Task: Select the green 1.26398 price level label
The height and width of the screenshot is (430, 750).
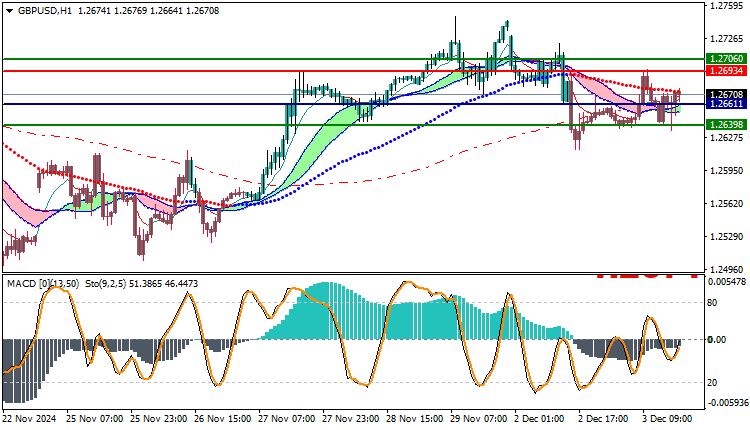Action: point(727,125)
